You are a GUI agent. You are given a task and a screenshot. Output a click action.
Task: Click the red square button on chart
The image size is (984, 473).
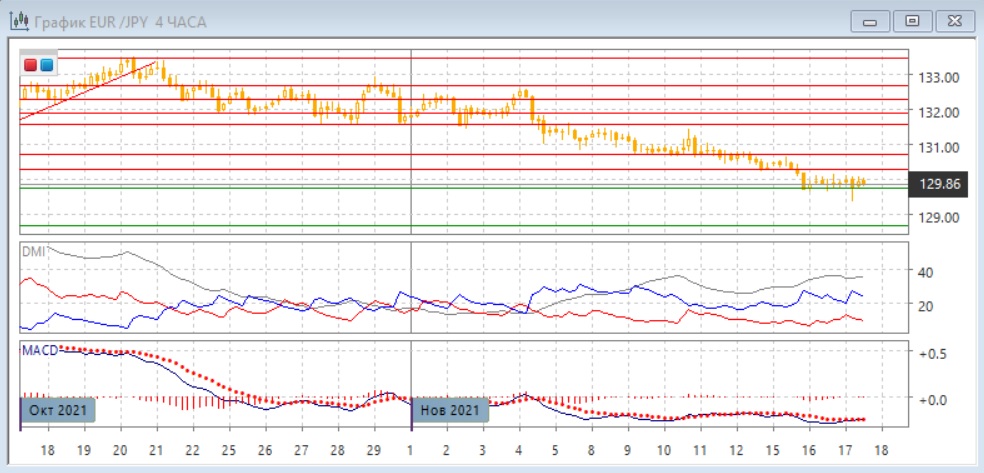(31, 66)
